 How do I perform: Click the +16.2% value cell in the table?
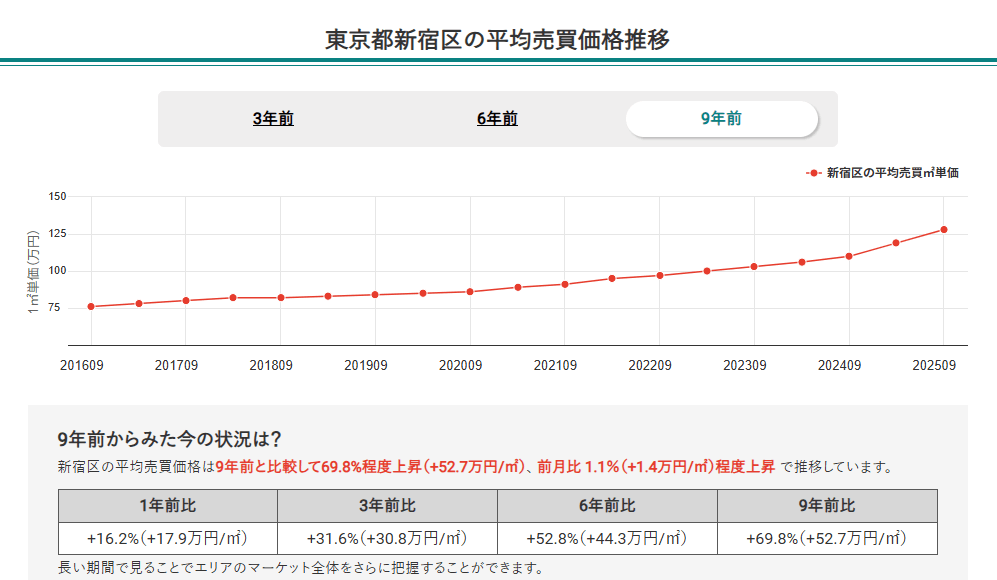167,538
